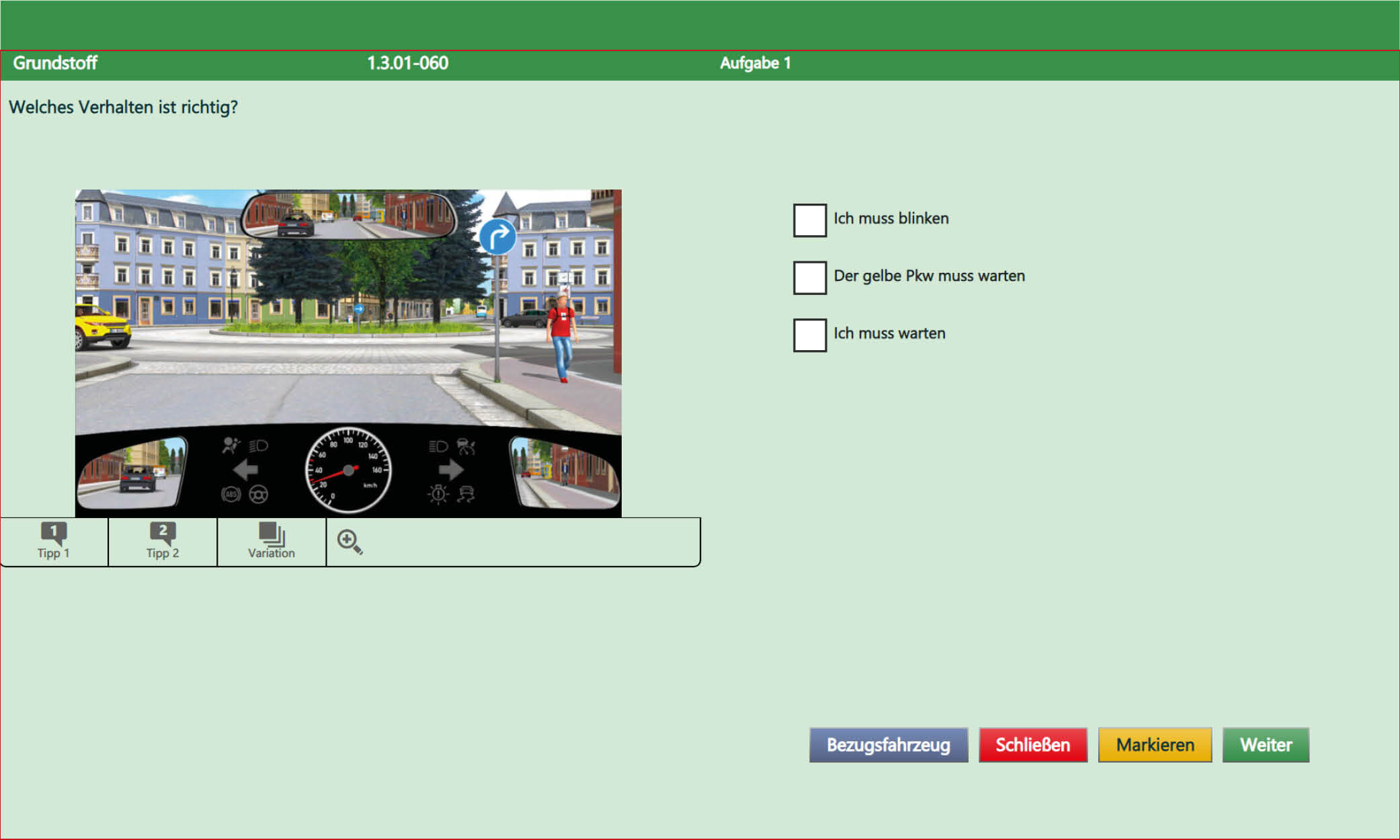This screenshot has width=1400, height=840.
Task: Click the 'Ich muss warten' answer text
Action: [889, 333]
